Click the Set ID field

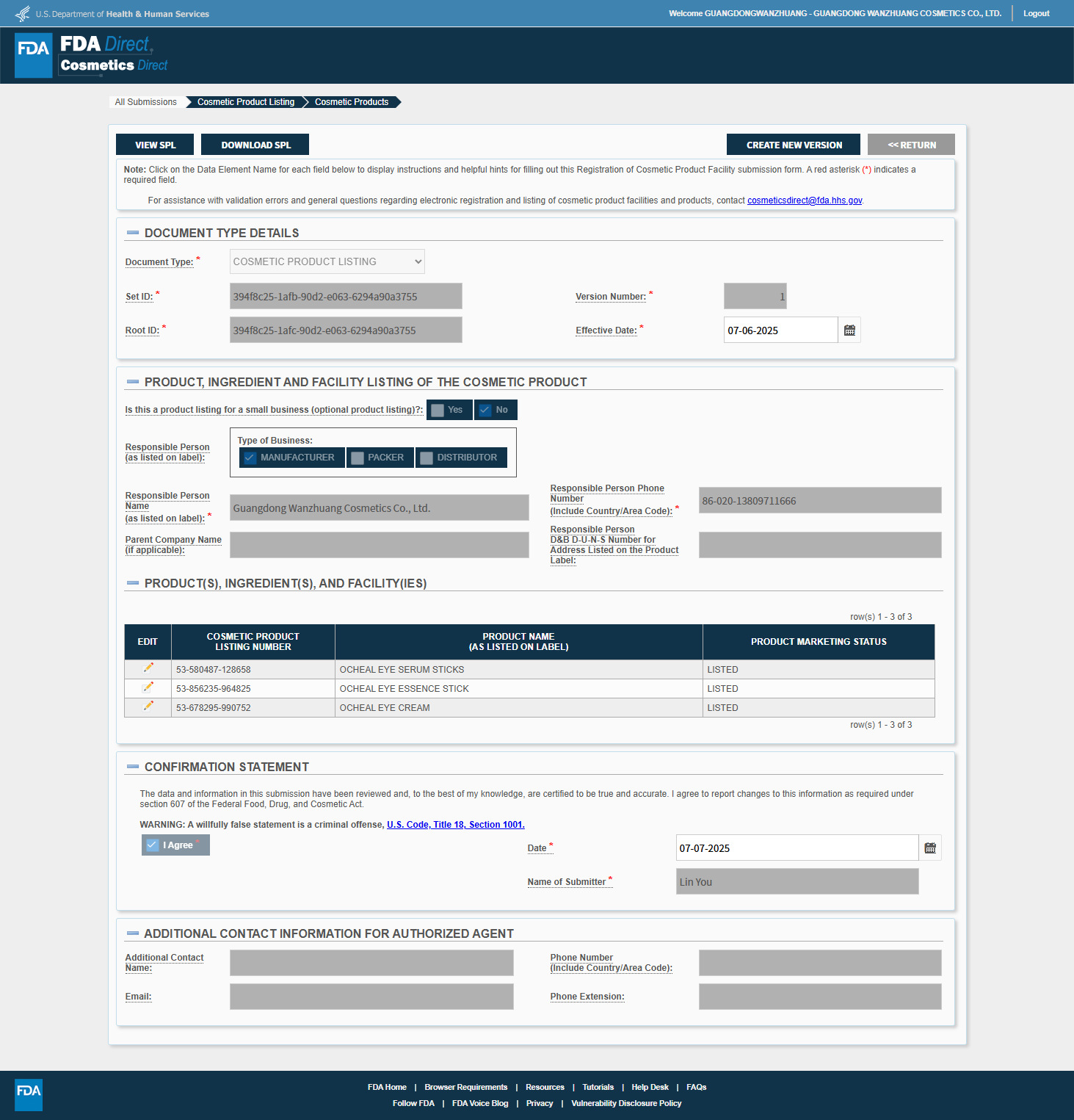pyautogui.click(x=346, y=297)
